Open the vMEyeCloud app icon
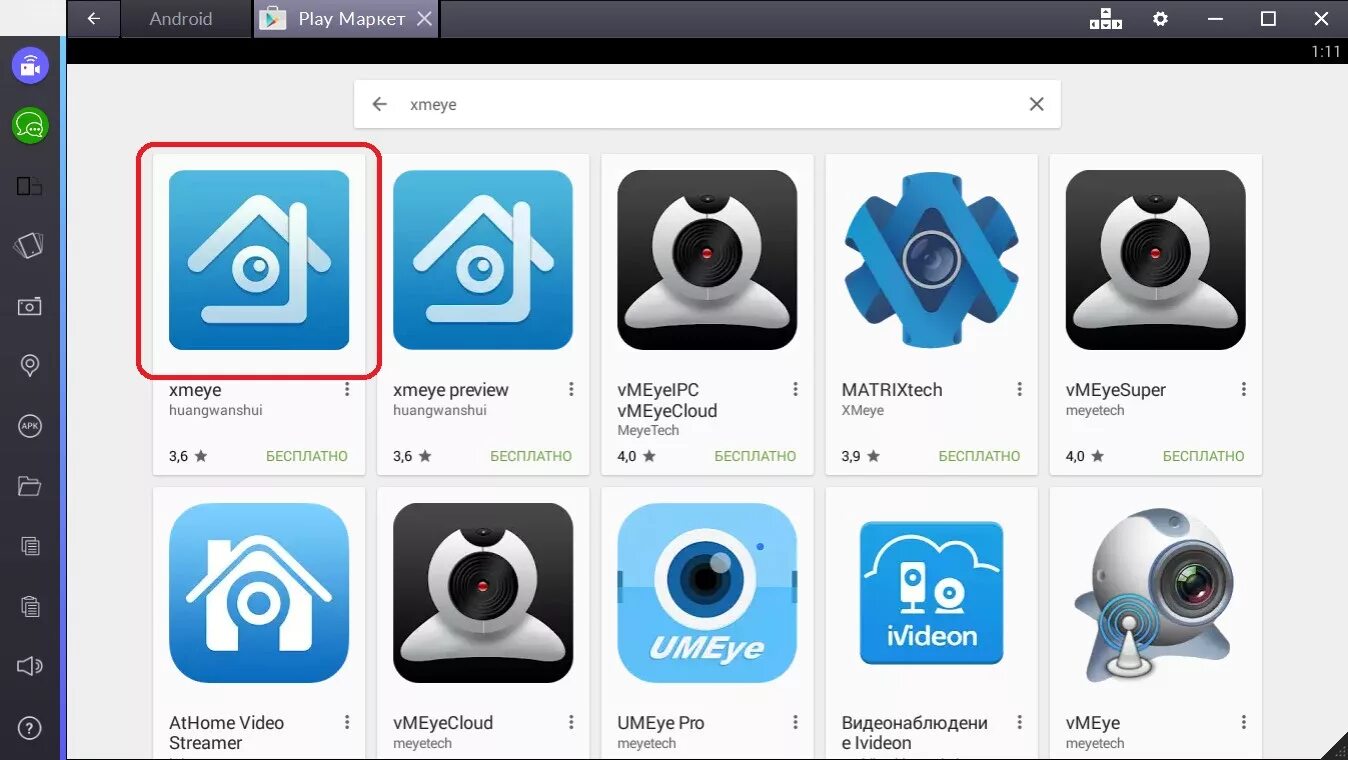The height and width of the screenshot is (760, 1348). 483,593
